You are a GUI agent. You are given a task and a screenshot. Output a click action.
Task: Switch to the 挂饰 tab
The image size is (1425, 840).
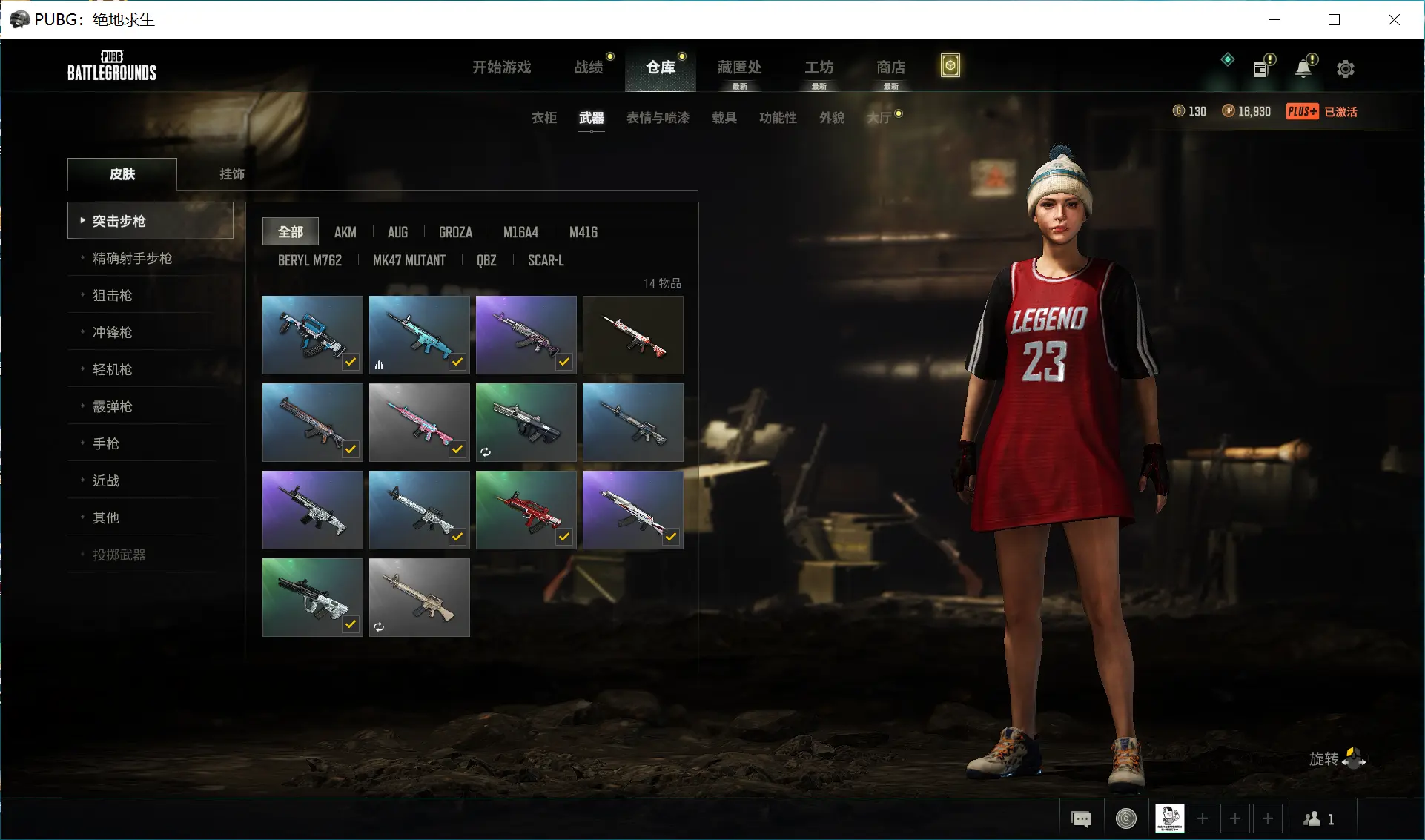[232, 174]
